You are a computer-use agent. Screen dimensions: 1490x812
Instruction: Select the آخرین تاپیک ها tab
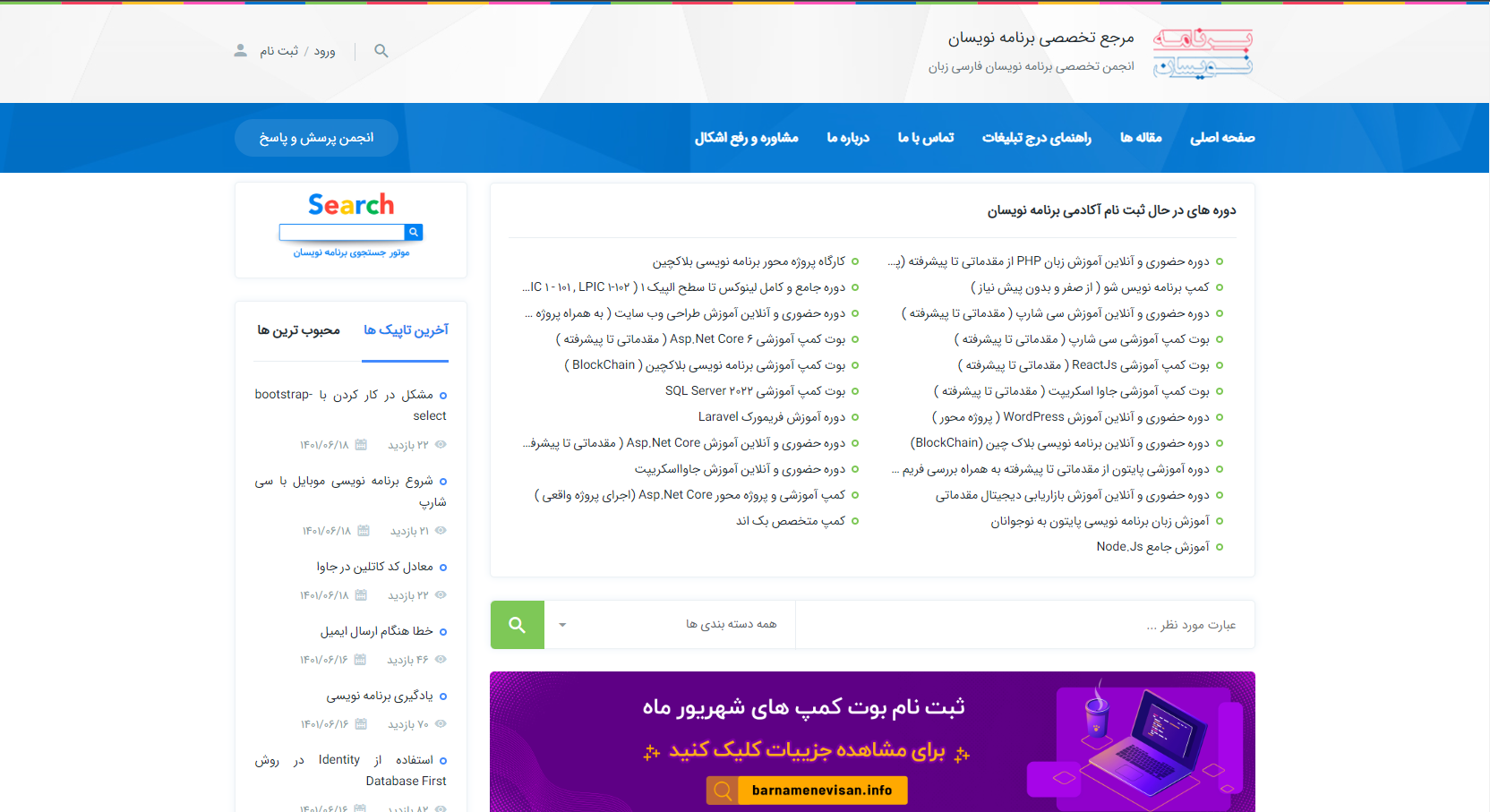pyautogui.click(x=406, y=330)
